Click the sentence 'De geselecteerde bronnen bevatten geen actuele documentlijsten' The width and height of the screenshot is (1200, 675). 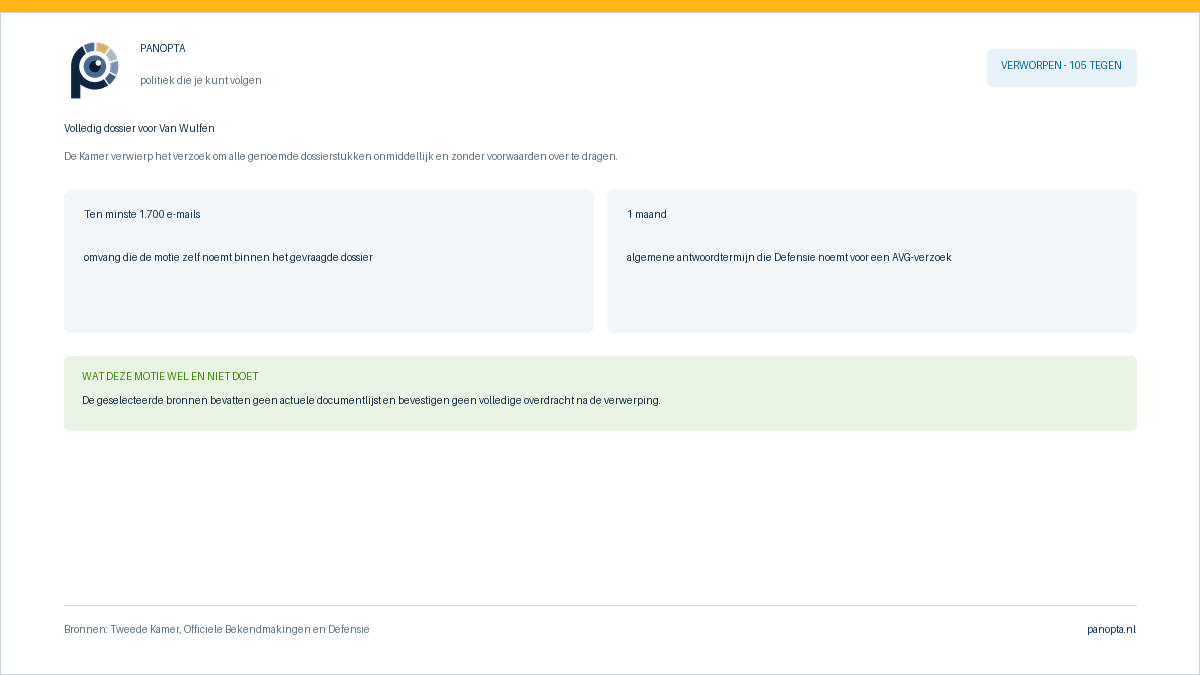tap(371, 400)
